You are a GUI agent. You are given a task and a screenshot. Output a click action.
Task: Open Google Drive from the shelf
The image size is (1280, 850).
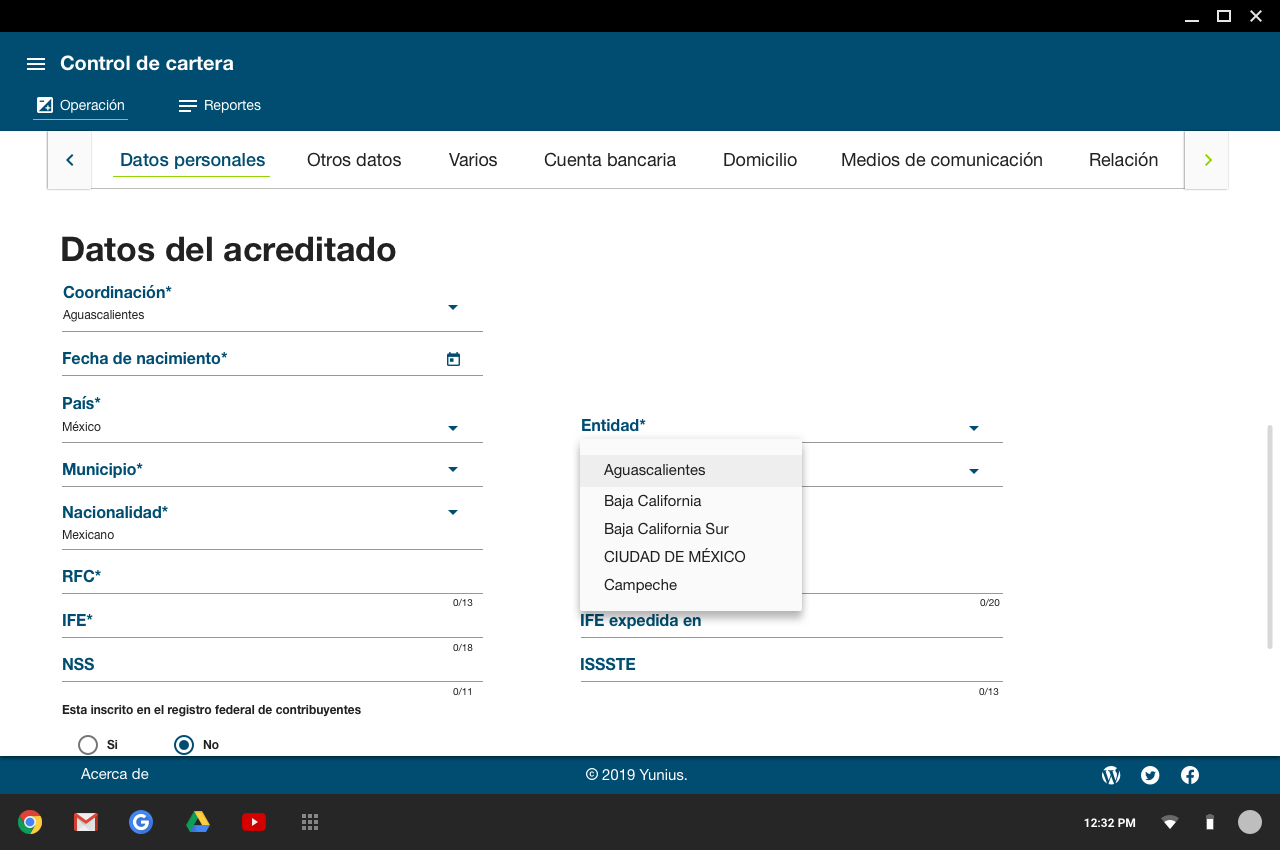[x=198, y=822]
